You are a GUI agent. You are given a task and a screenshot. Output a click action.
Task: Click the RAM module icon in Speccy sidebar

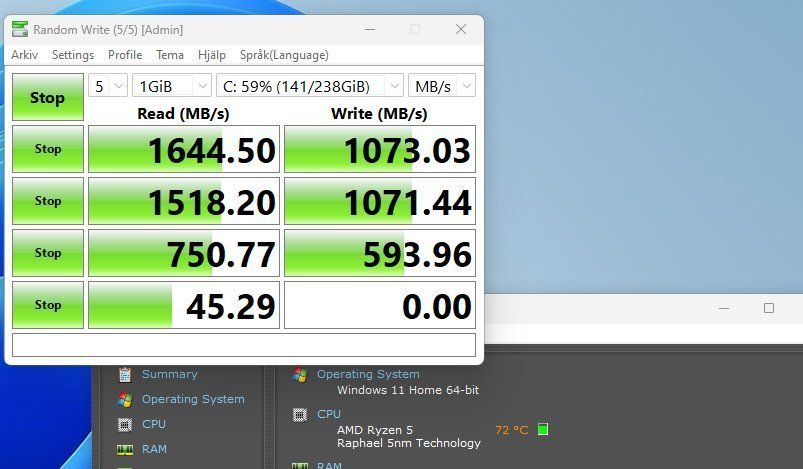pos(124,450)
